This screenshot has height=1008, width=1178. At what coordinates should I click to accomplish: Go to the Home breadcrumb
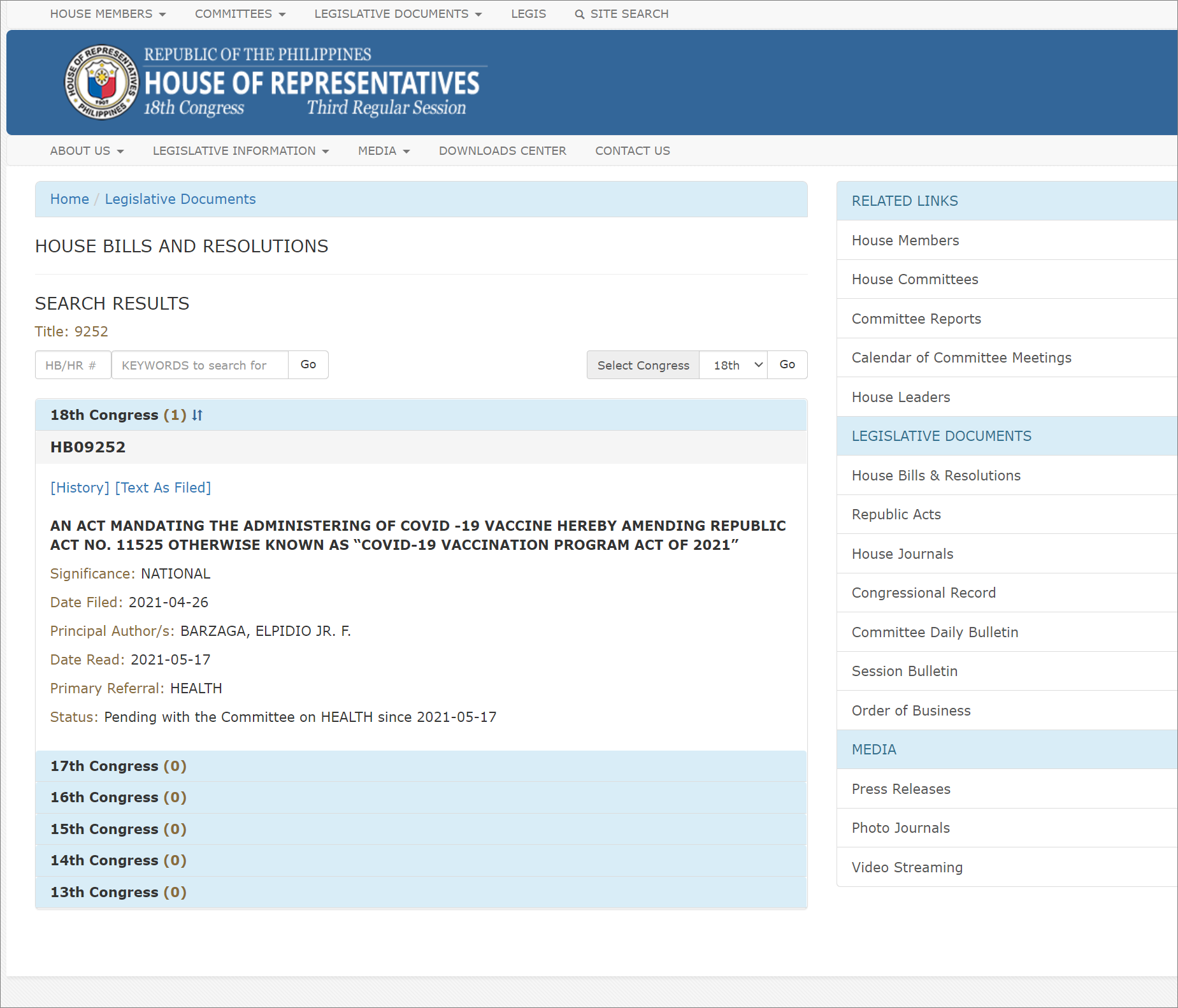pyautogui.click(x=69, y=199)
